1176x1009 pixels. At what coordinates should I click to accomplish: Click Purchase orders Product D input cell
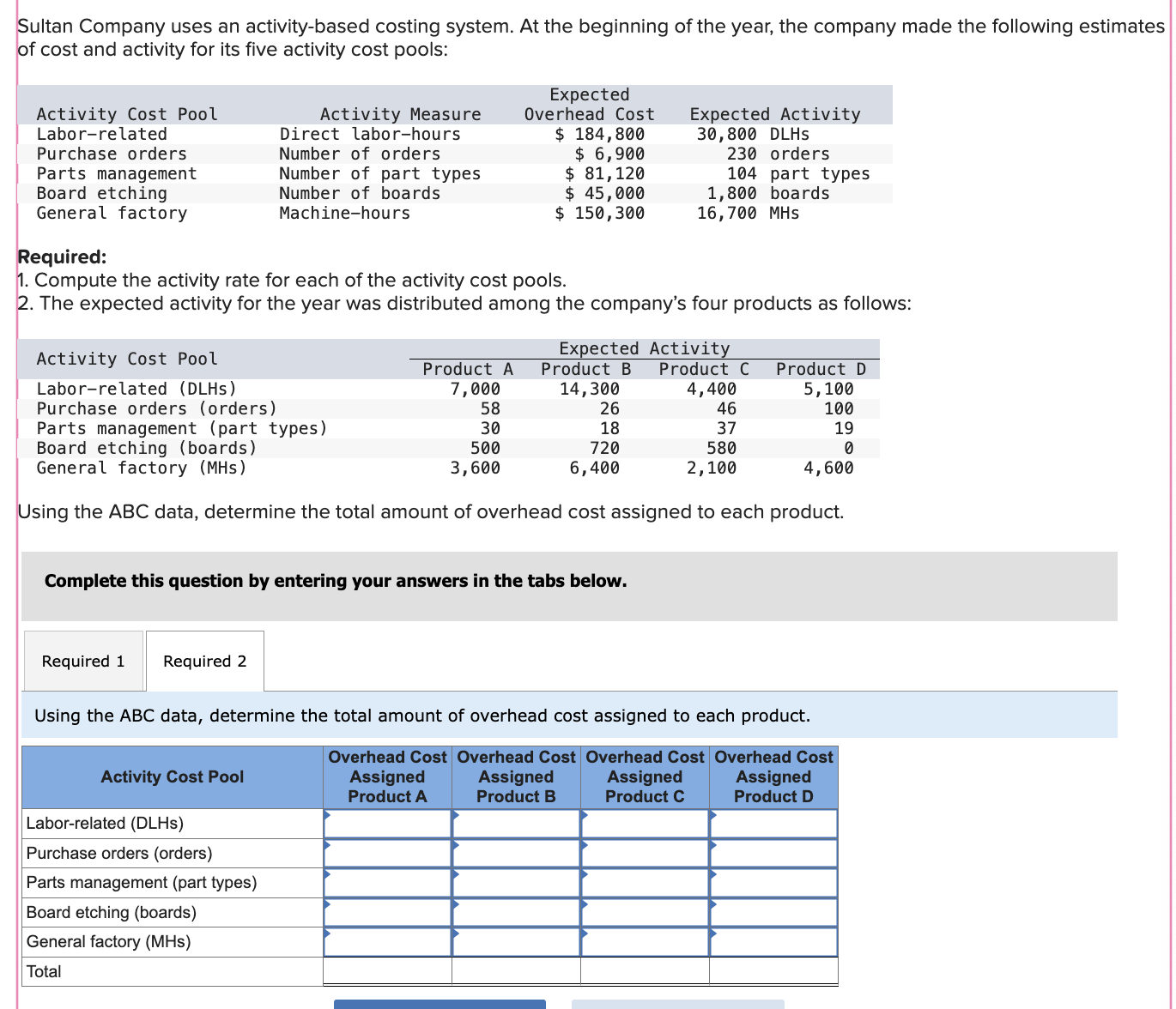pos(773,853)
